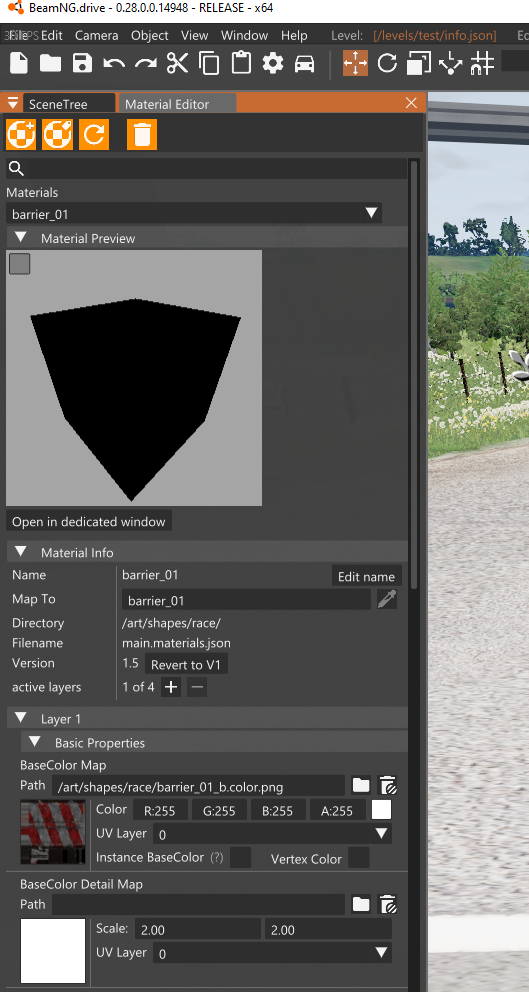Browse BaseColor Map path folder icon
529x992 pixels.
pyautogui.click(x=361, y=786)
